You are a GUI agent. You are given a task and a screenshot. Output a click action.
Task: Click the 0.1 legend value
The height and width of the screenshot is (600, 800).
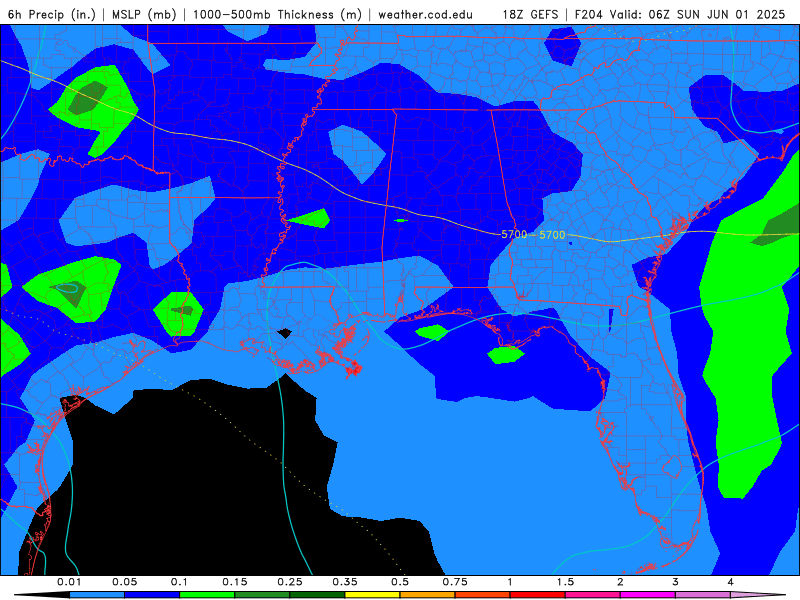tap(179, 582)
